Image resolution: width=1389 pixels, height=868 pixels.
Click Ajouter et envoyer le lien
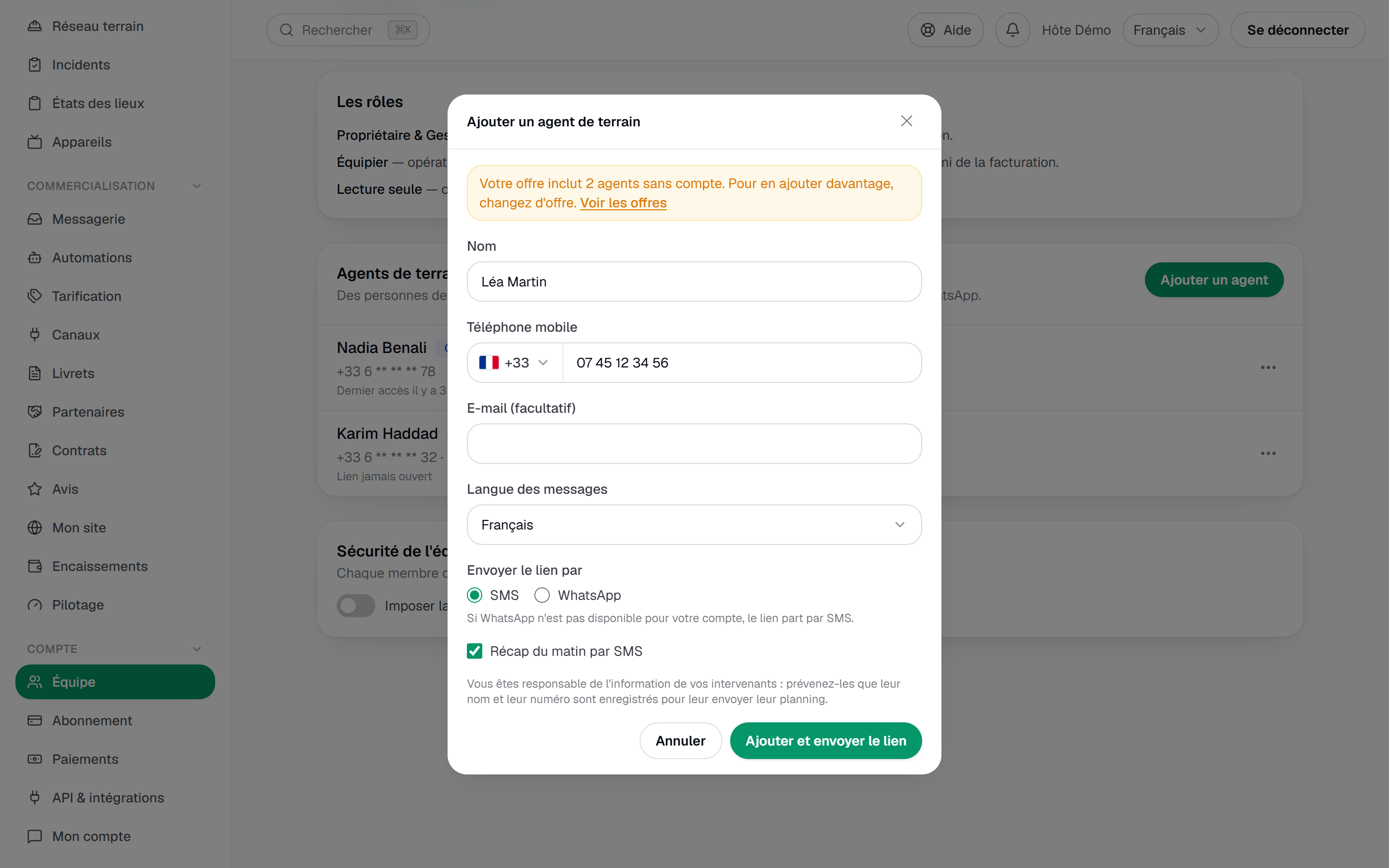coord(825,741)
